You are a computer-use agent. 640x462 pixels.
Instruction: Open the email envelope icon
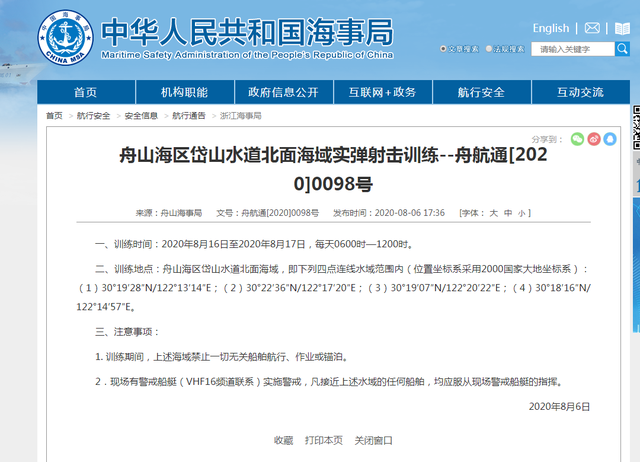(592, 28)
